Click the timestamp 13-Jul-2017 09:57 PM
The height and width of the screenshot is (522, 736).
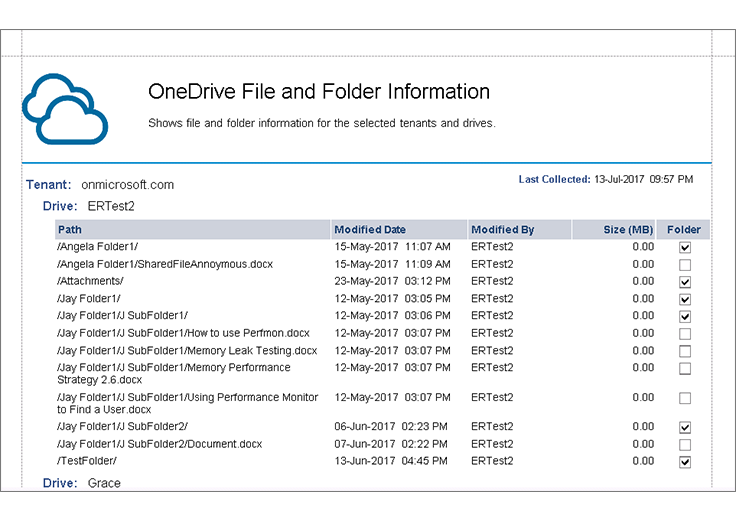tap(644, 179)
